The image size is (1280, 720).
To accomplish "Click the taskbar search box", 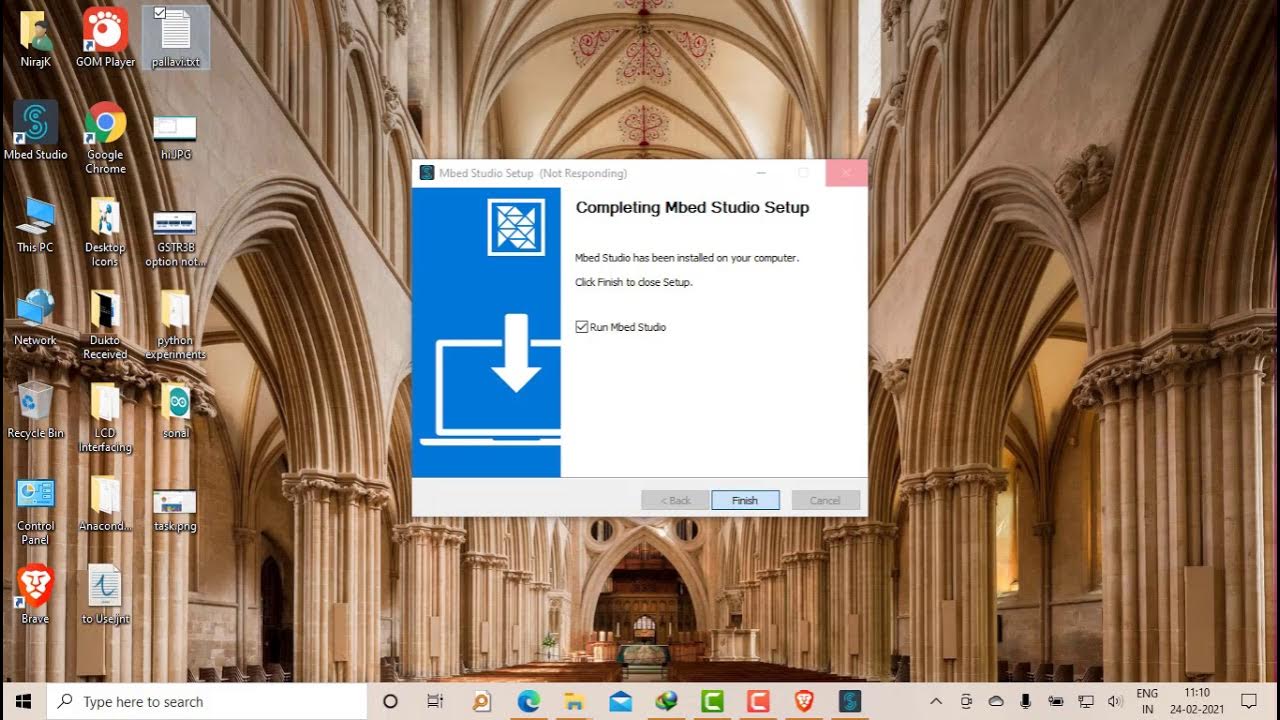I will [x=207, y=701].
